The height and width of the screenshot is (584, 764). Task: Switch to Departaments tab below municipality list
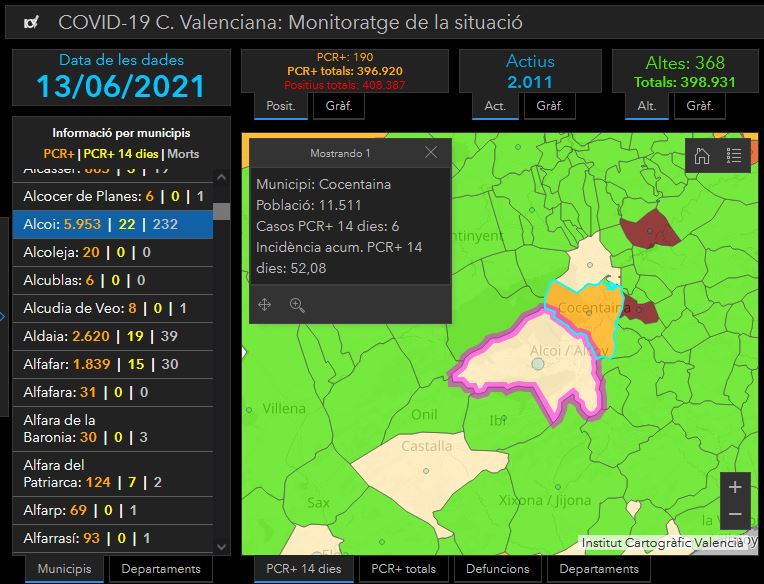pyautogui.click(x=161, y=569)
